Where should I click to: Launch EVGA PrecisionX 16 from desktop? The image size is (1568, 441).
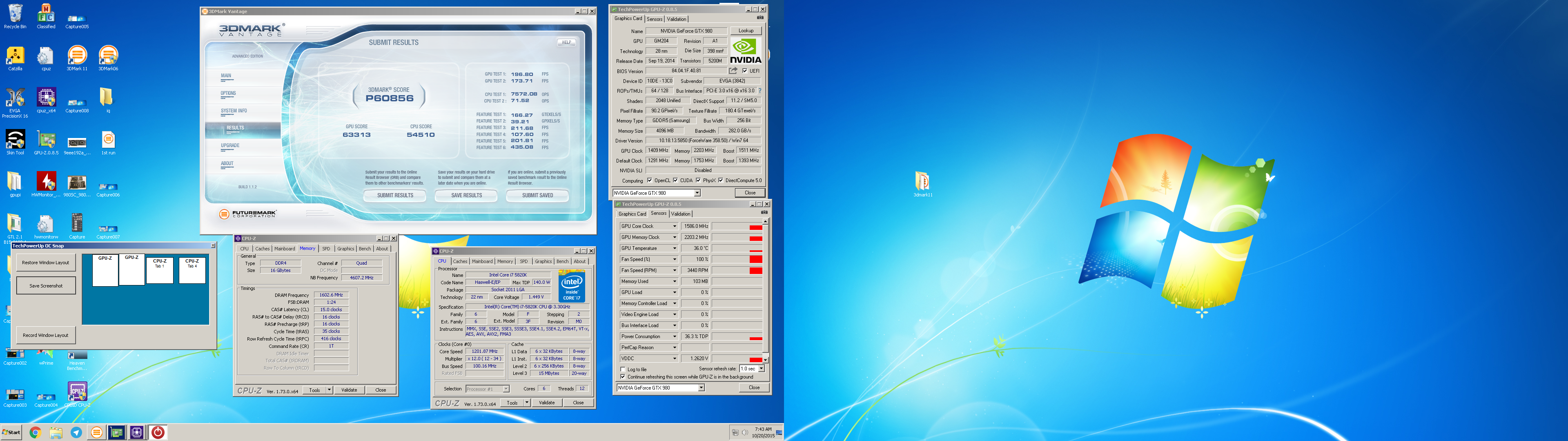[x=15, y=103]
